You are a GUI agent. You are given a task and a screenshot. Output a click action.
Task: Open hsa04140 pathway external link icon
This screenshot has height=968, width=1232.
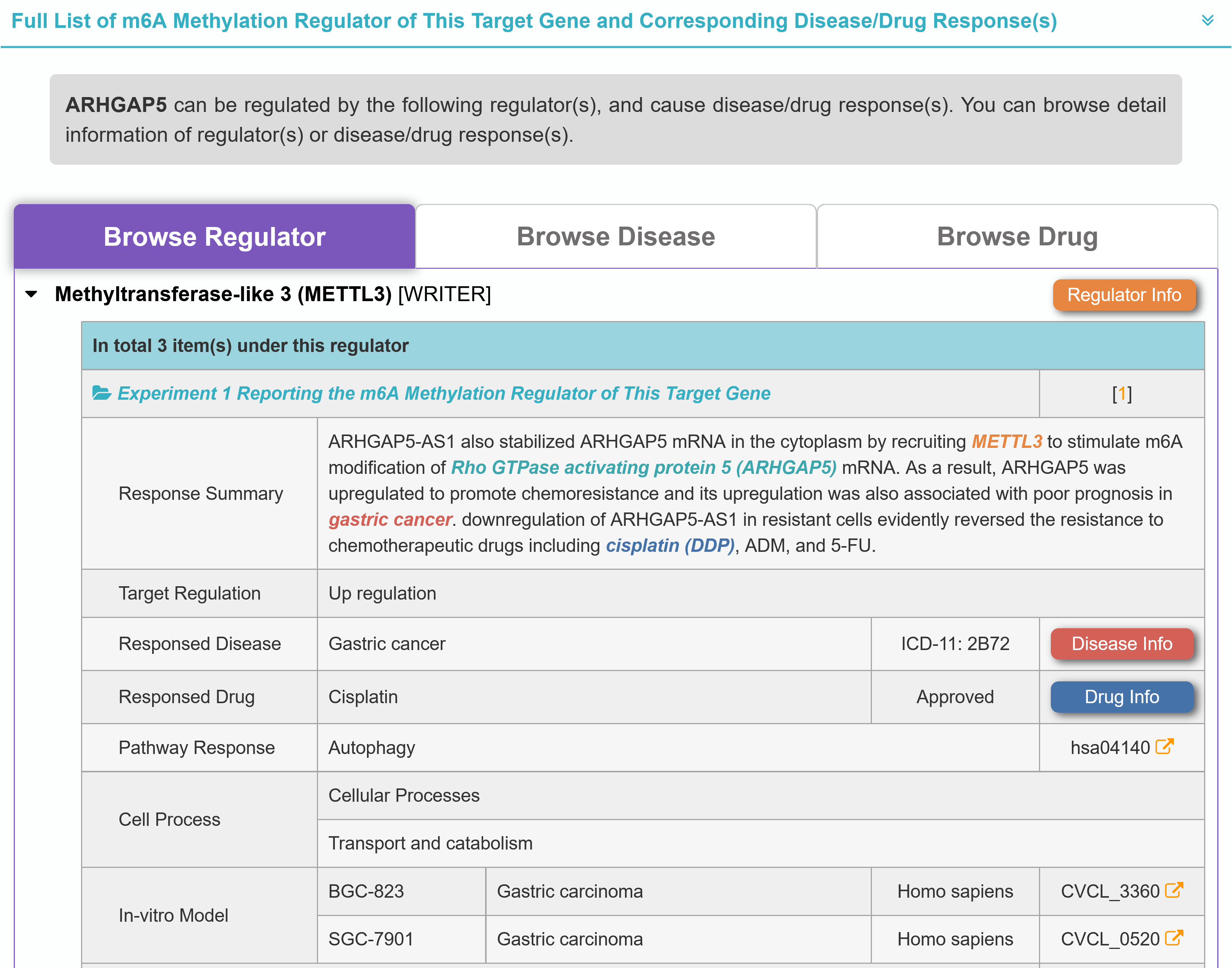click(x=1164, y=746)
